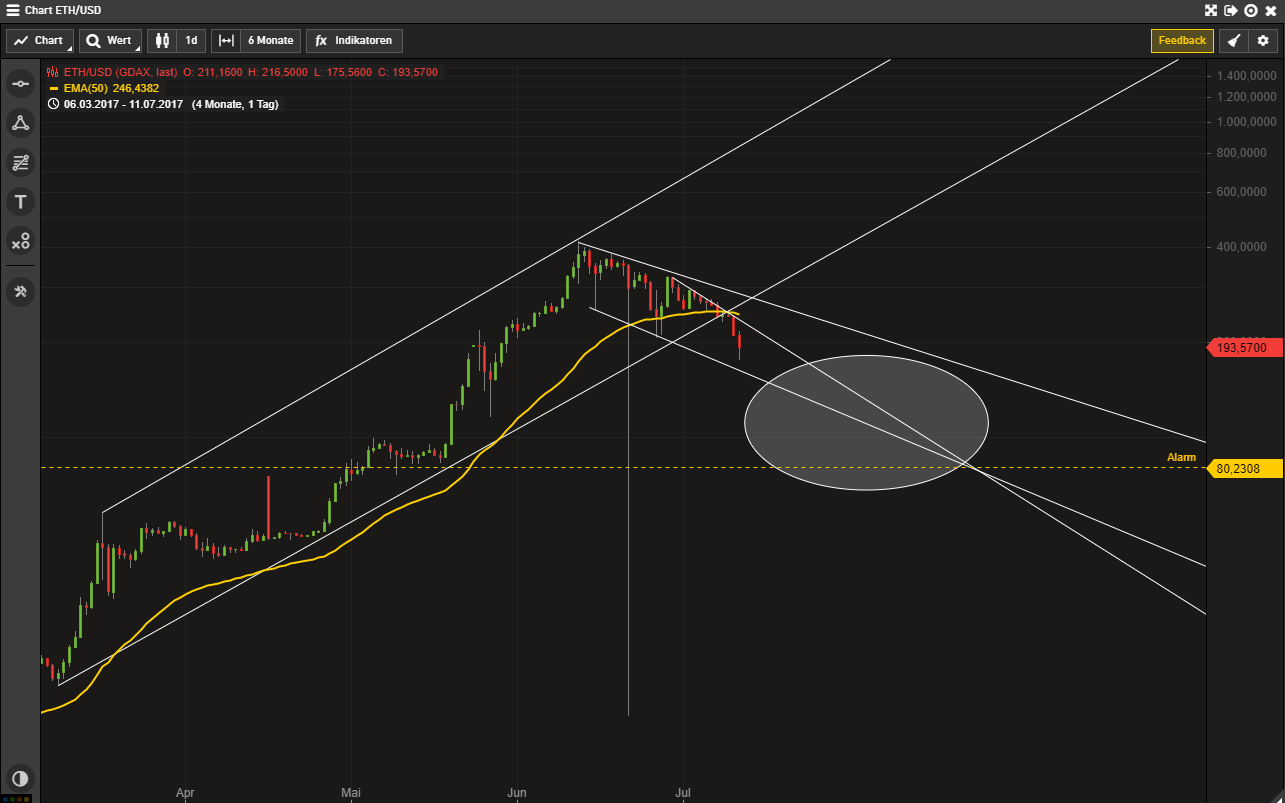
Task: Click the Alarm label on the dashed line
Action: (x=1181, y=457)
